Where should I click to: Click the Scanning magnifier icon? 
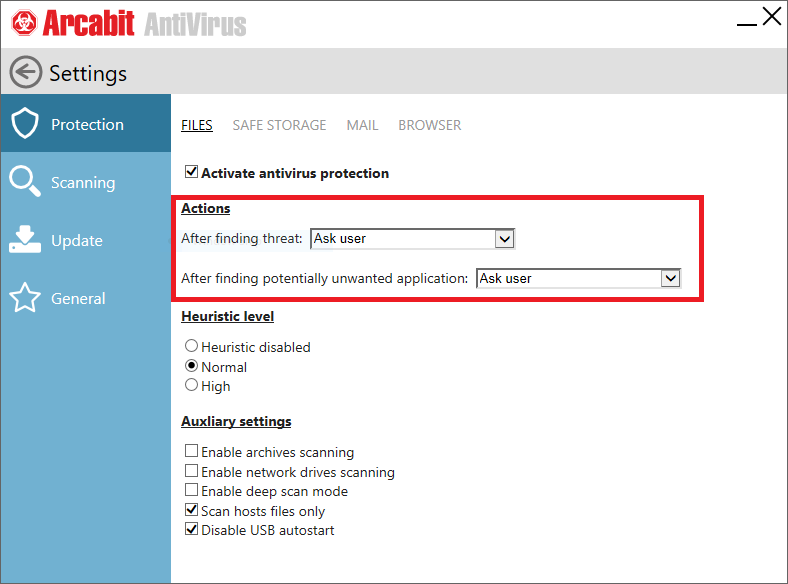[25, 181]
